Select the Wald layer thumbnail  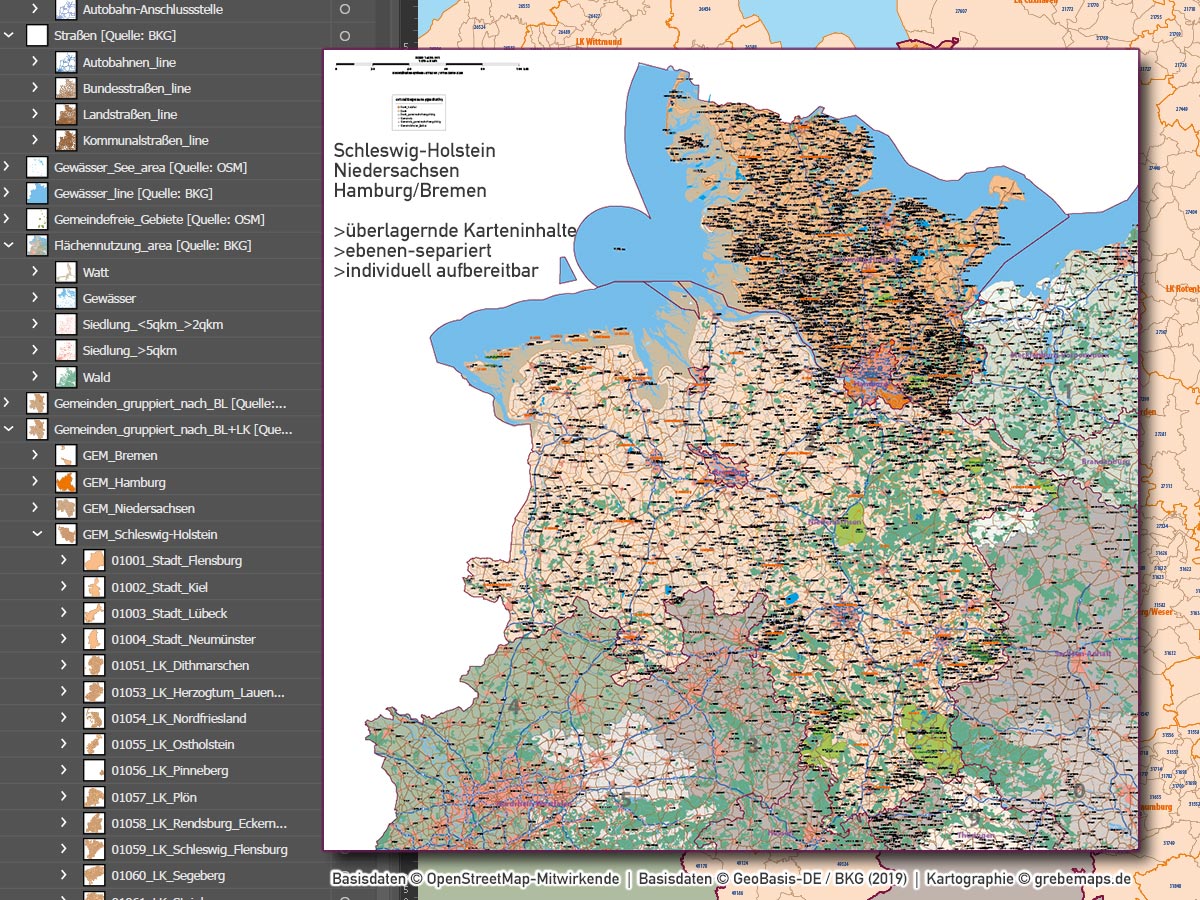point(65,377)
